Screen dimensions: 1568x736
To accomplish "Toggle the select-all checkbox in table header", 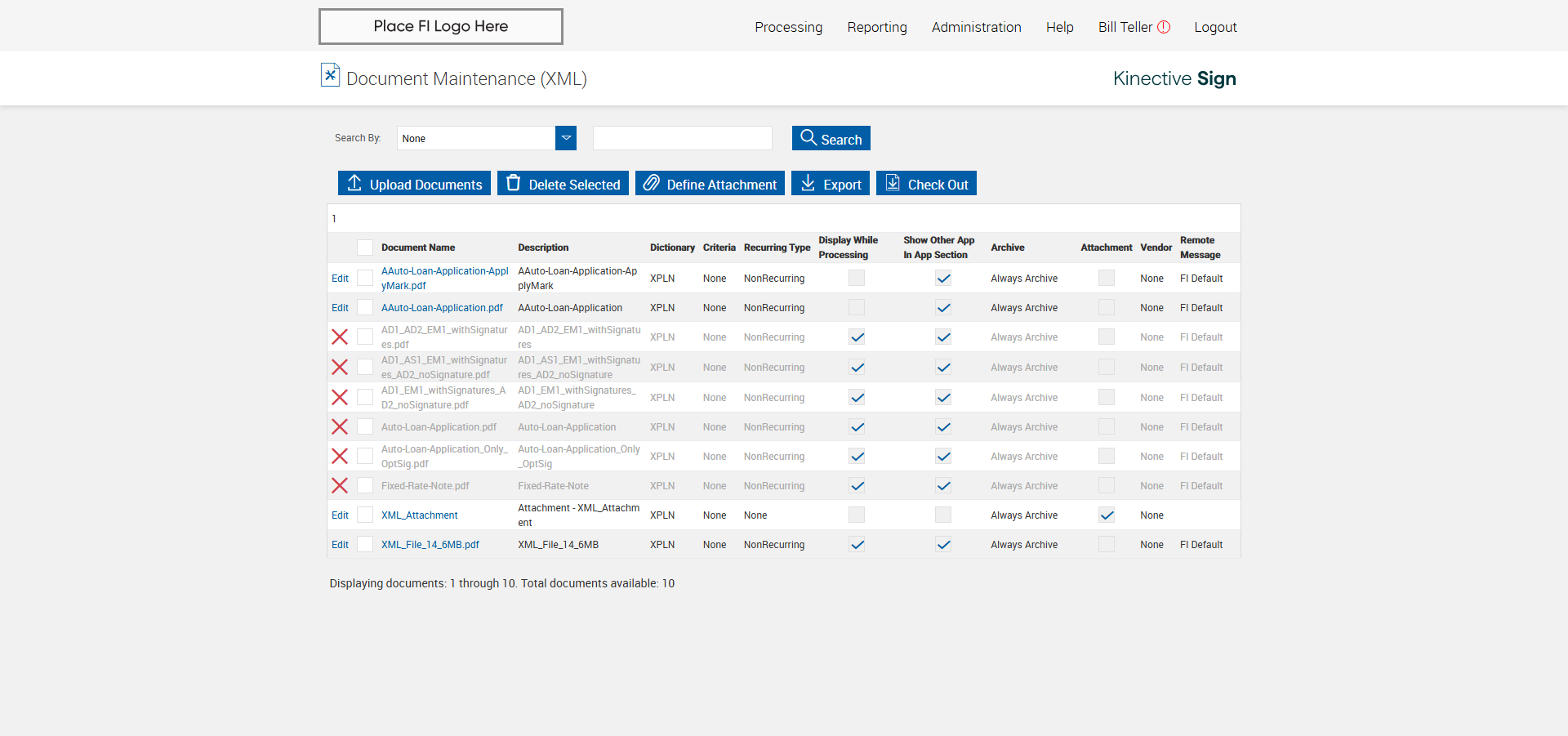I will (x=365, y=248).
